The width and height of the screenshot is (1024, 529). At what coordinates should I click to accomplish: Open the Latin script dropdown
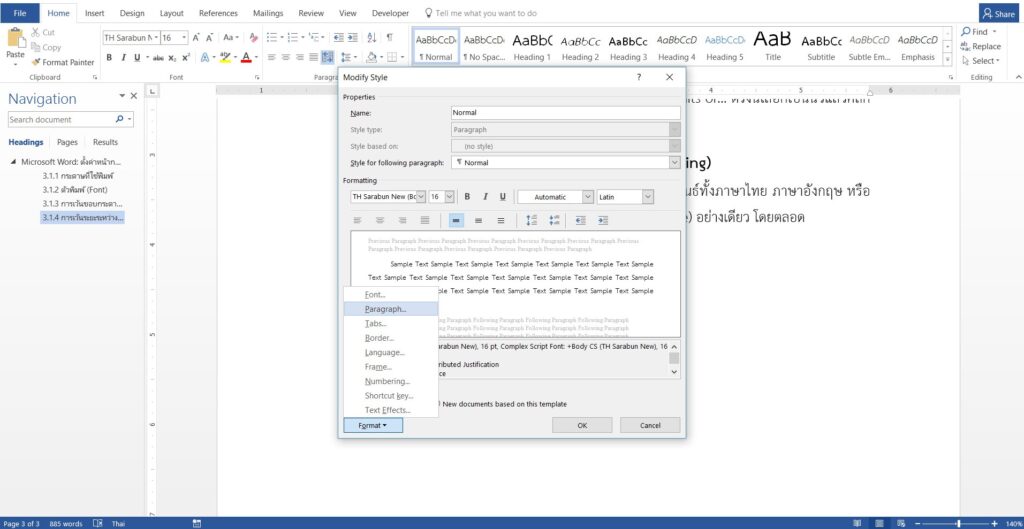[647, 197]
